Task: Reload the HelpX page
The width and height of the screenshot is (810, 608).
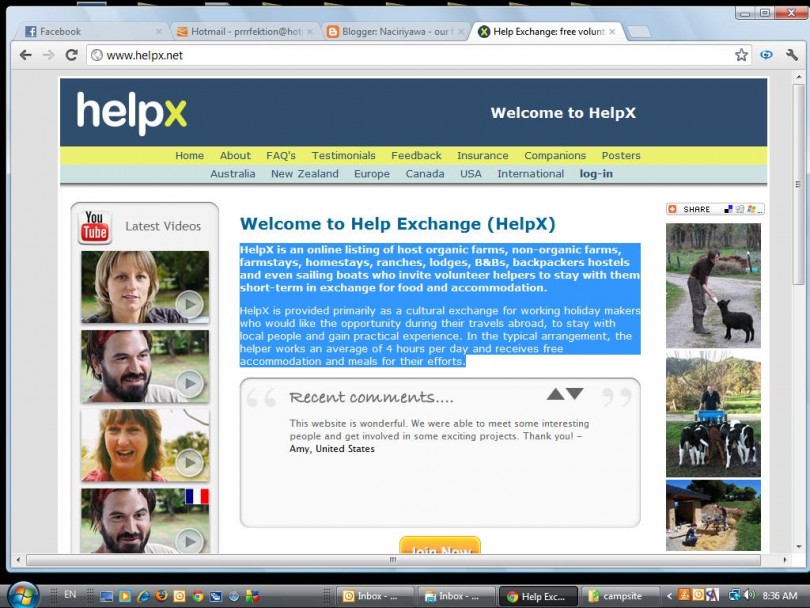Action: pos(71,55)
